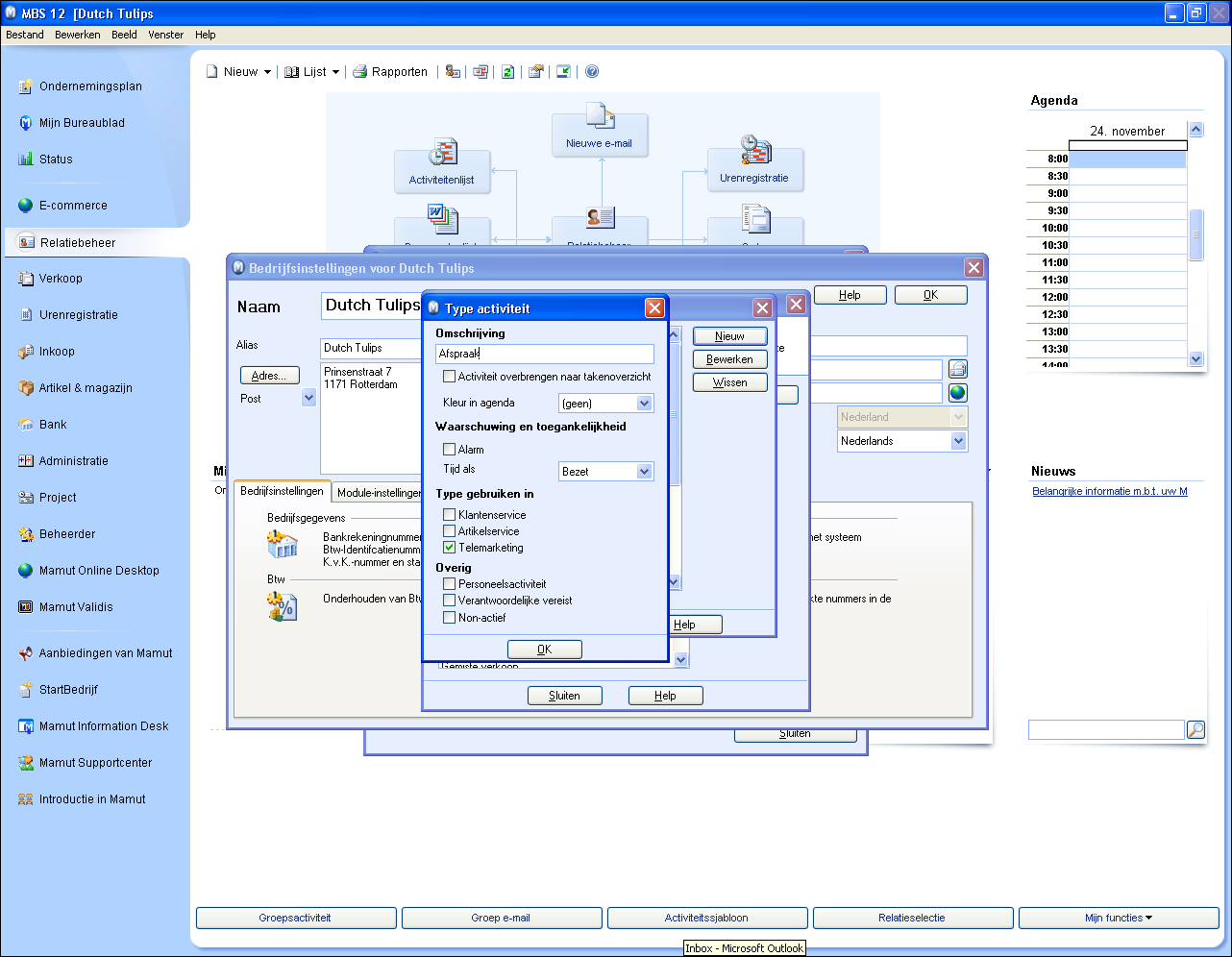Open the Mijn functies dropdown button
The height and width of the screenshot is (957, 1232).
click(1119, 918)
